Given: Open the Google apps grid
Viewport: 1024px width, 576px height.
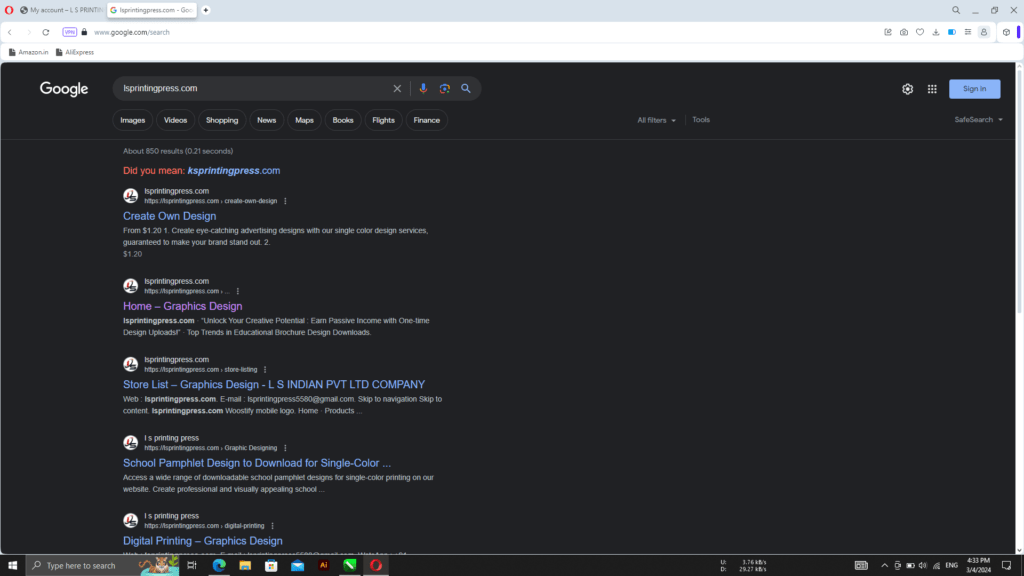Looking at the screenshot, I should pos(932,89).
